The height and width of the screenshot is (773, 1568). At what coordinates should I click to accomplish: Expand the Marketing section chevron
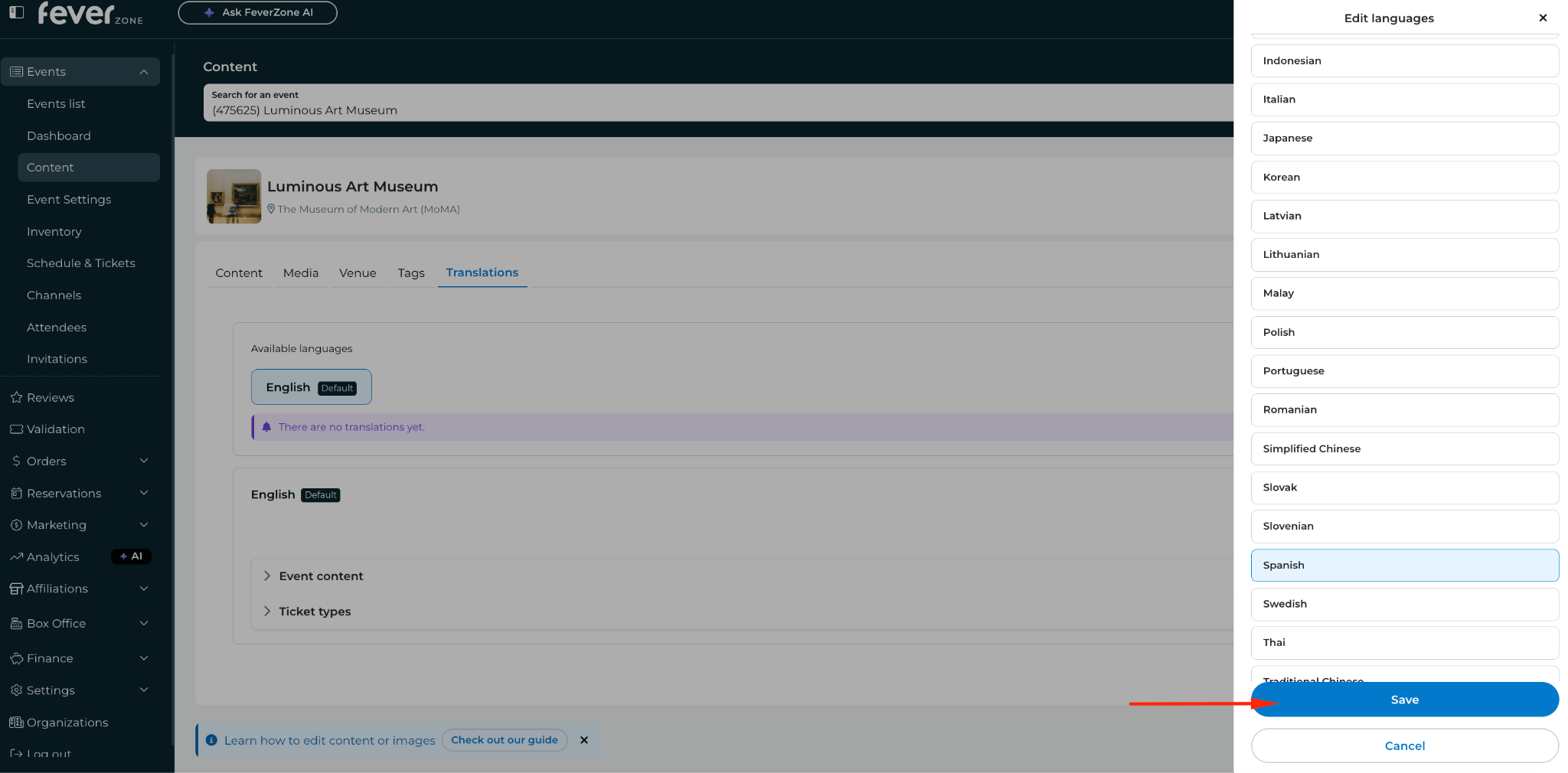coord(144,525)
